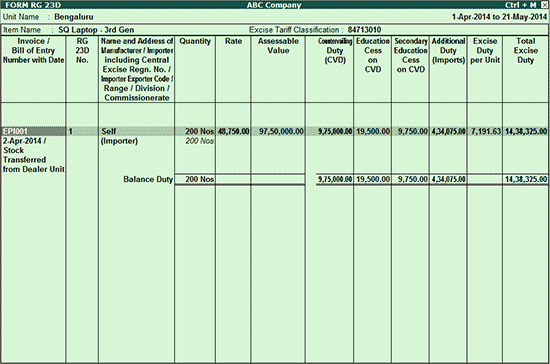Image resolution: width=550 pixels, height=364 pixels.
Task: Click the Bengaluru unit name
Action: coord(74,17)
